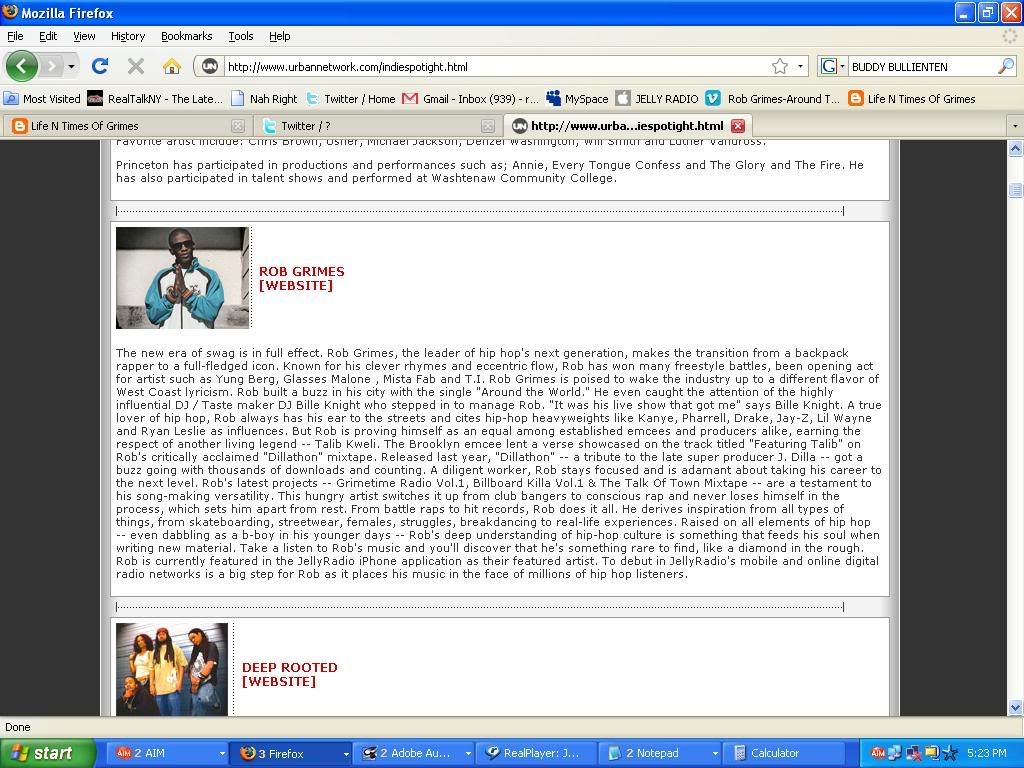Run search with the magnifying glass
1024x768 pixels.
pos(1006,66)
